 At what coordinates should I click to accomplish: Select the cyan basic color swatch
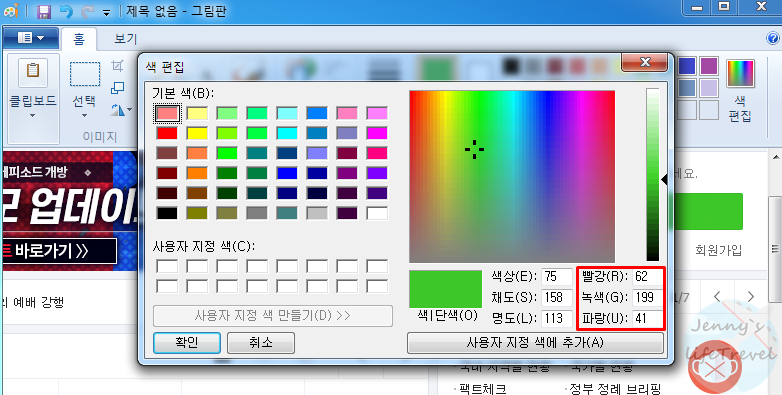(287, 133)
